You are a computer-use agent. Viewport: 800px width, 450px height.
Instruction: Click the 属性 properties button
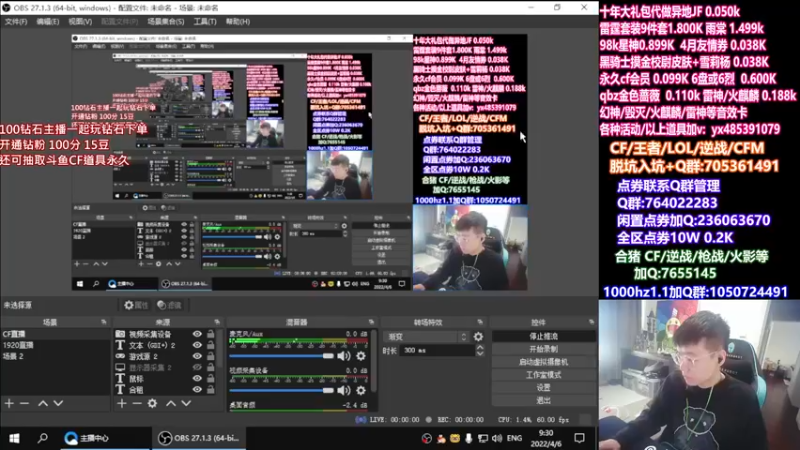pos(136,305)
